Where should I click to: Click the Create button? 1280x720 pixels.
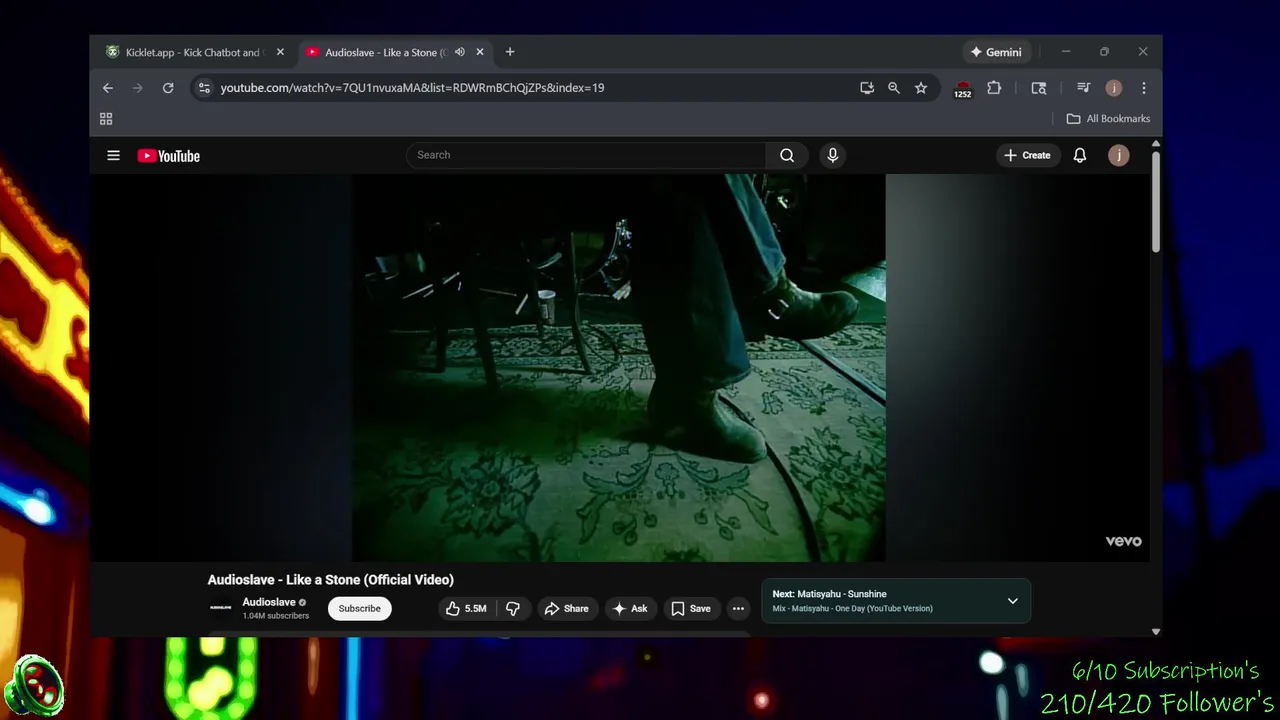click(1027, 155)
